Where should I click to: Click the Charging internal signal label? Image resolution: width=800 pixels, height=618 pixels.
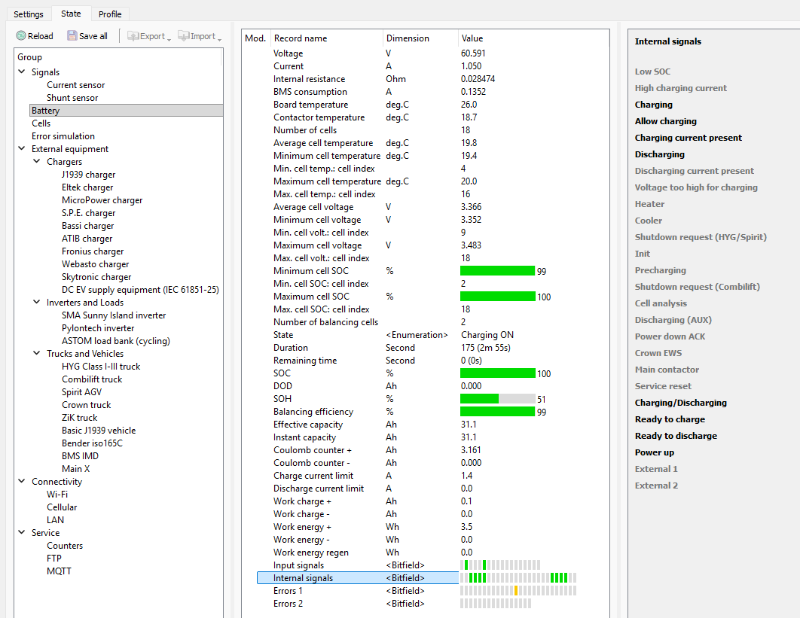coord(654,105)
